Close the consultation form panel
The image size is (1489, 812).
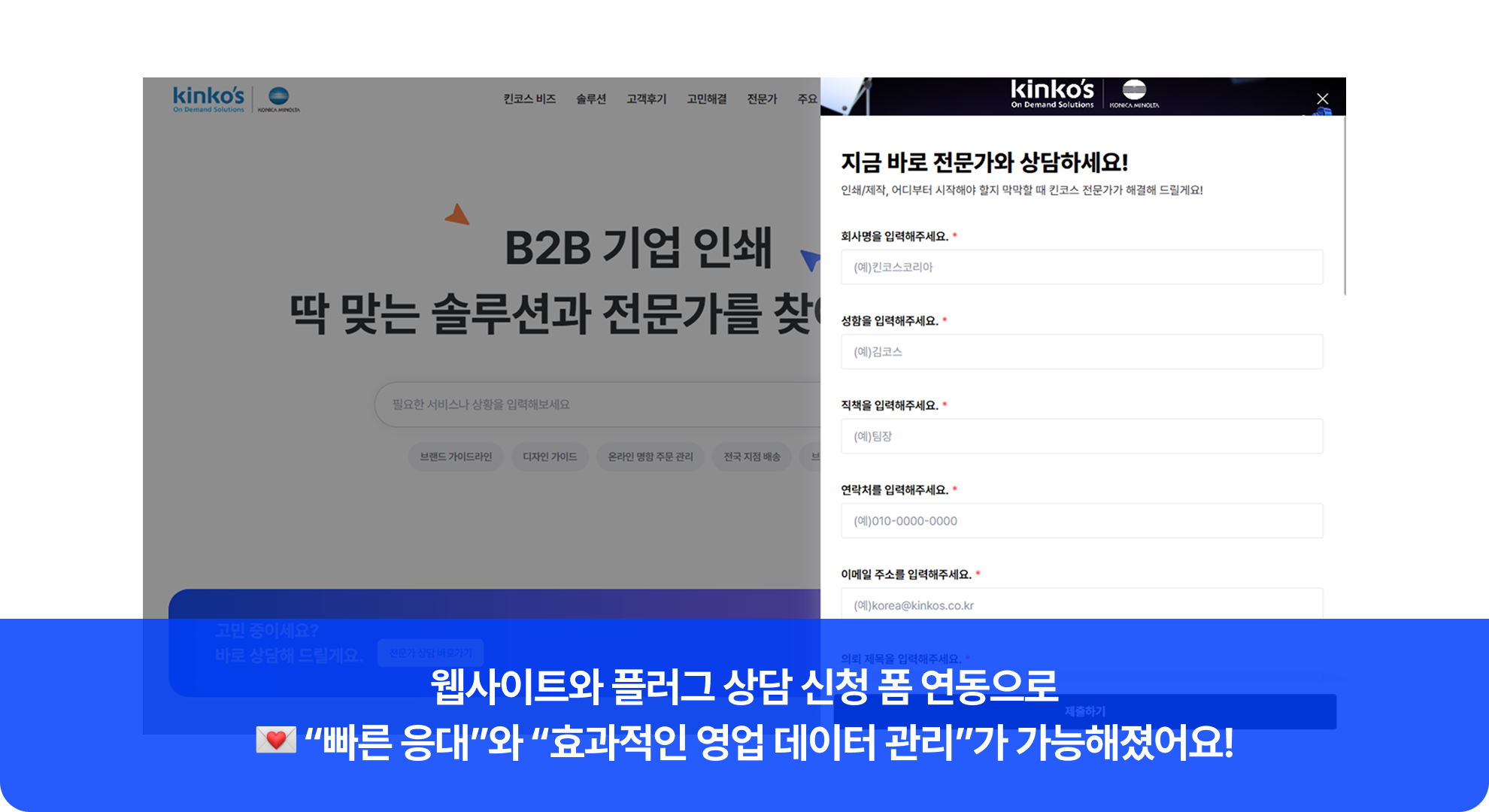click(1322, 98)
